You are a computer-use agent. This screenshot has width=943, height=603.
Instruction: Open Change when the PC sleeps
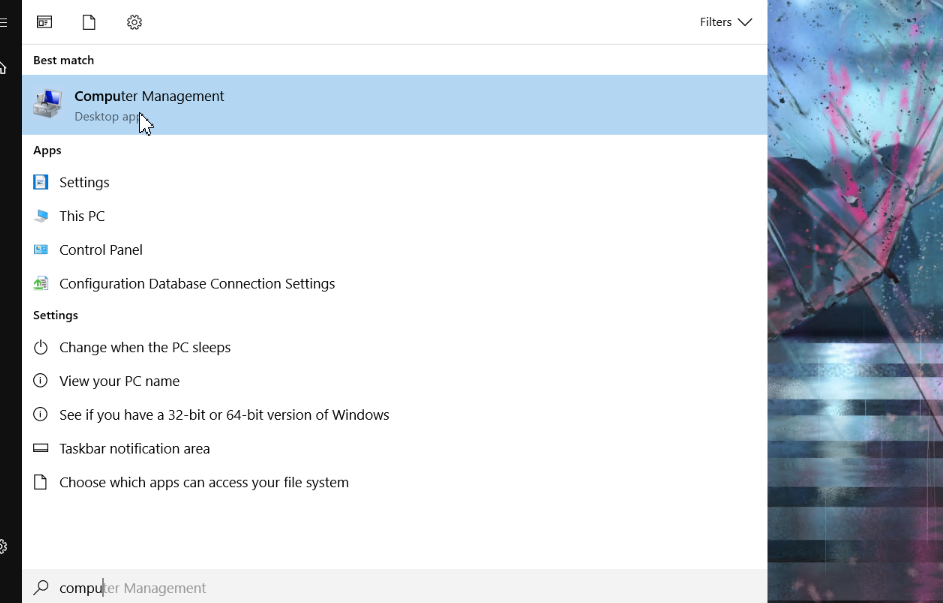tap(395, 347)
